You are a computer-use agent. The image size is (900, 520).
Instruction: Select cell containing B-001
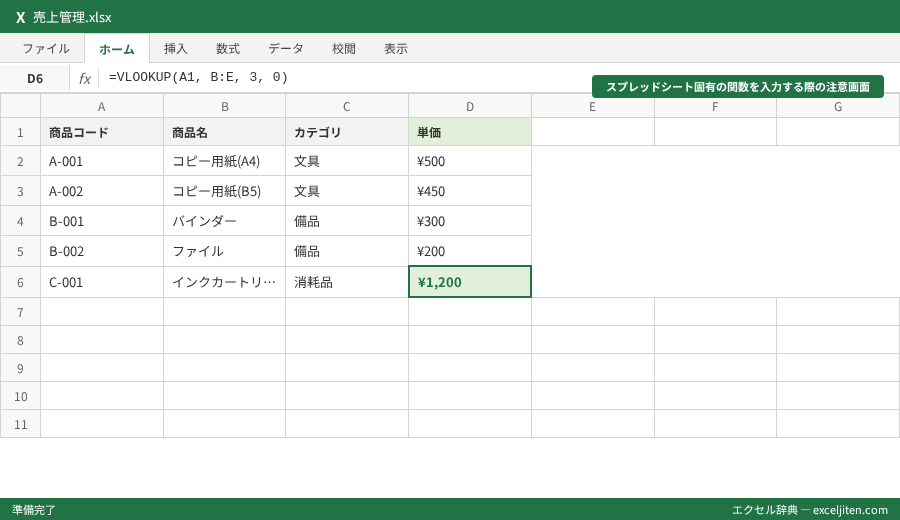pos(102,221)
